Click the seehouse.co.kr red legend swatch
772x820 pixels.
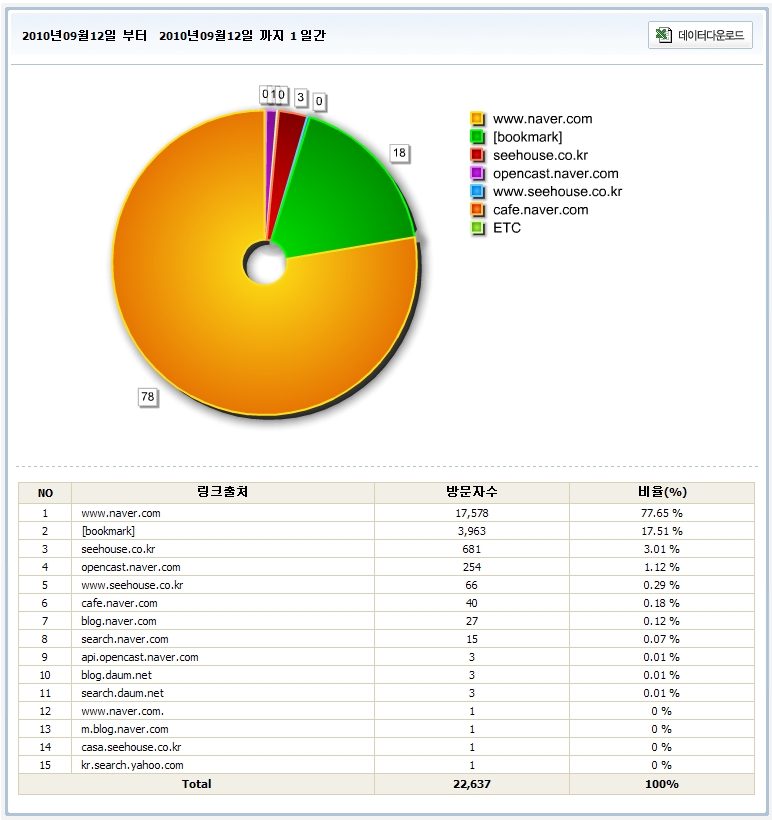click(x=477, y=155)
